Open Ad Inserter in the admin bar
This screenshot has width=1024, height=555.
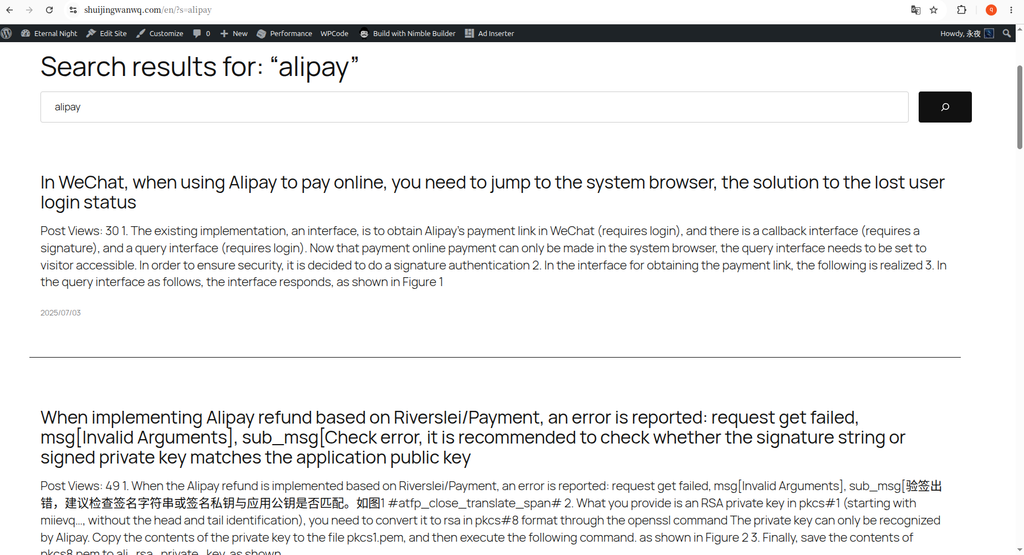pyautogui.click(x=489, y=33)
